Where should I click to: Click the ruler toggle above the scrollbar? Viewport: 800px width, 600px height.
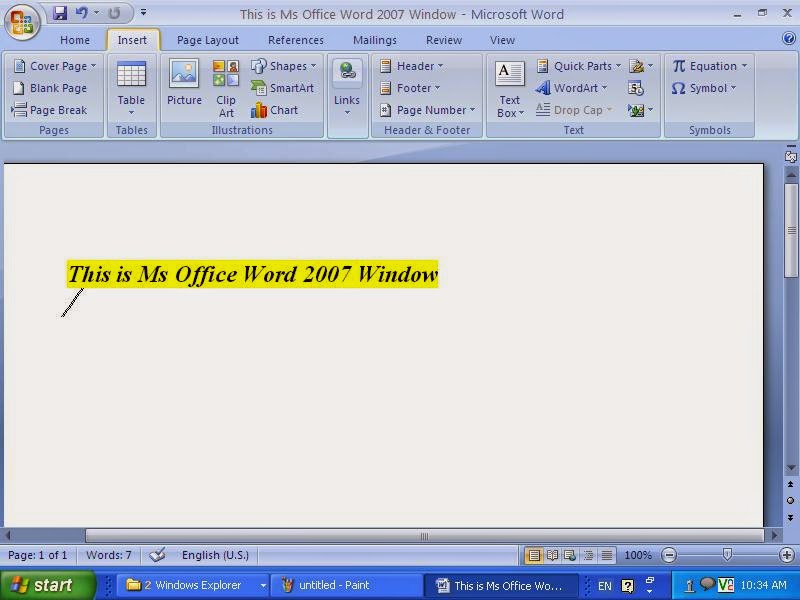point(790,155)
